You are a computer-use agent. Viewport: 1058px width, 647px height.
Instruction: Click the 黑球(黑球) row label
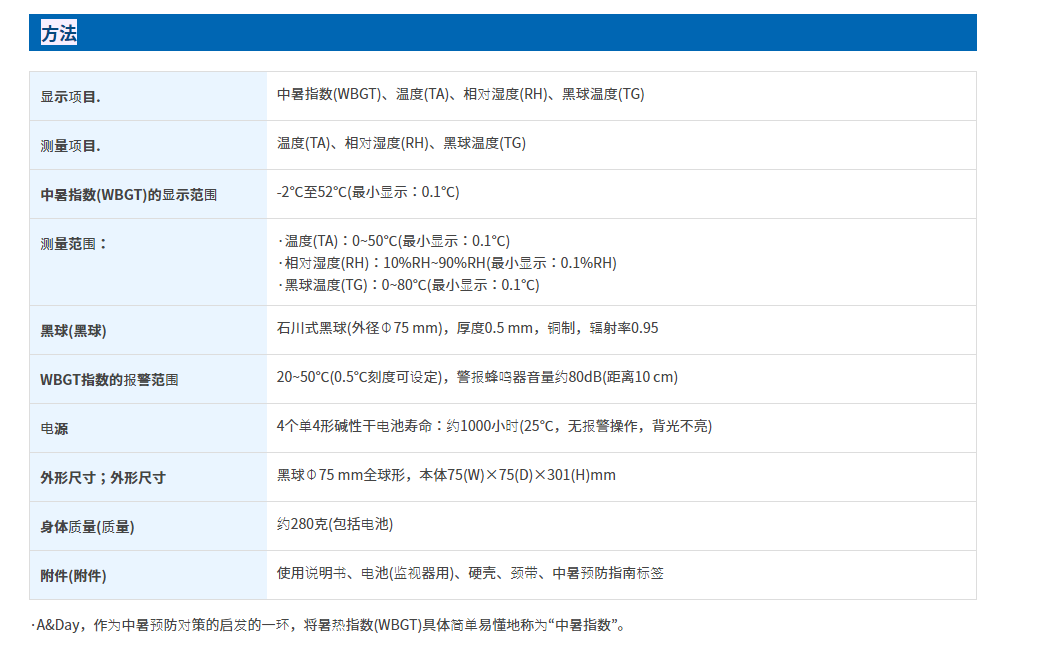pos(73,331)
